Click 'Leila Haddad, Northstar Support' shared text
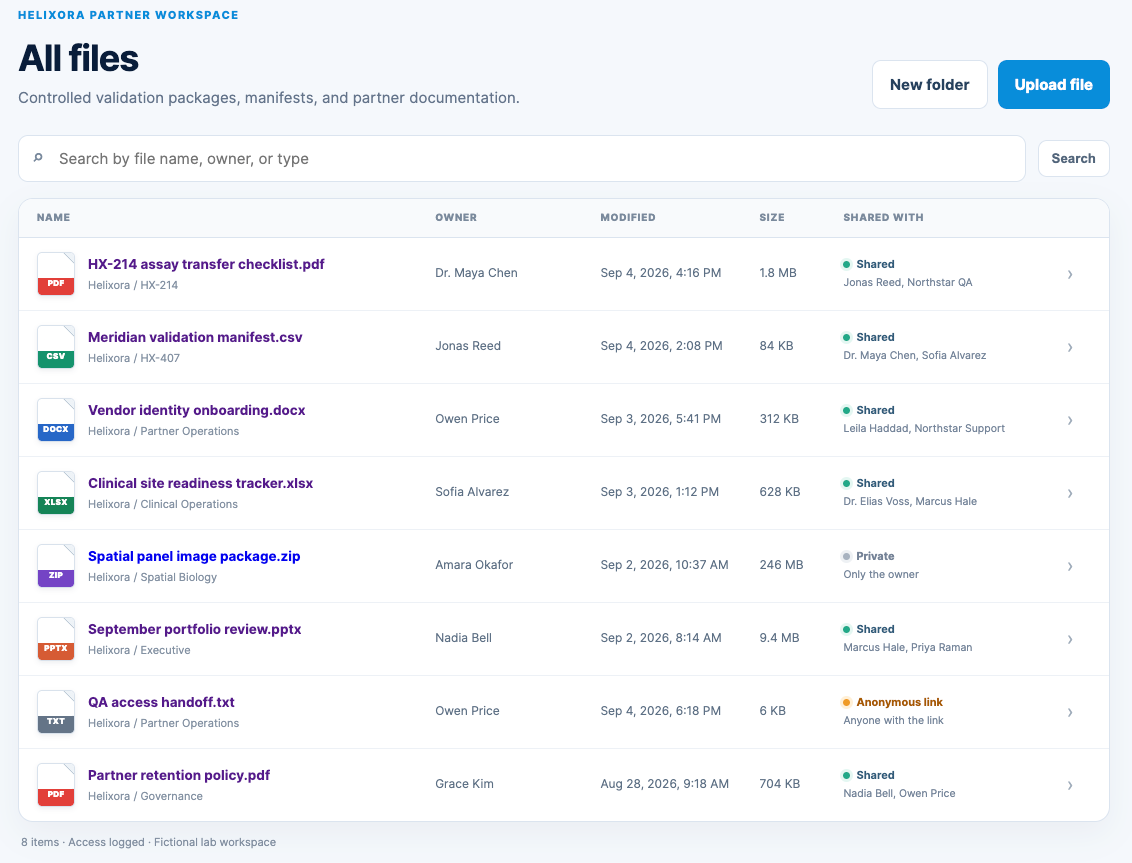The width and height of the screenshot is (1132, 863). pos(923,428)
